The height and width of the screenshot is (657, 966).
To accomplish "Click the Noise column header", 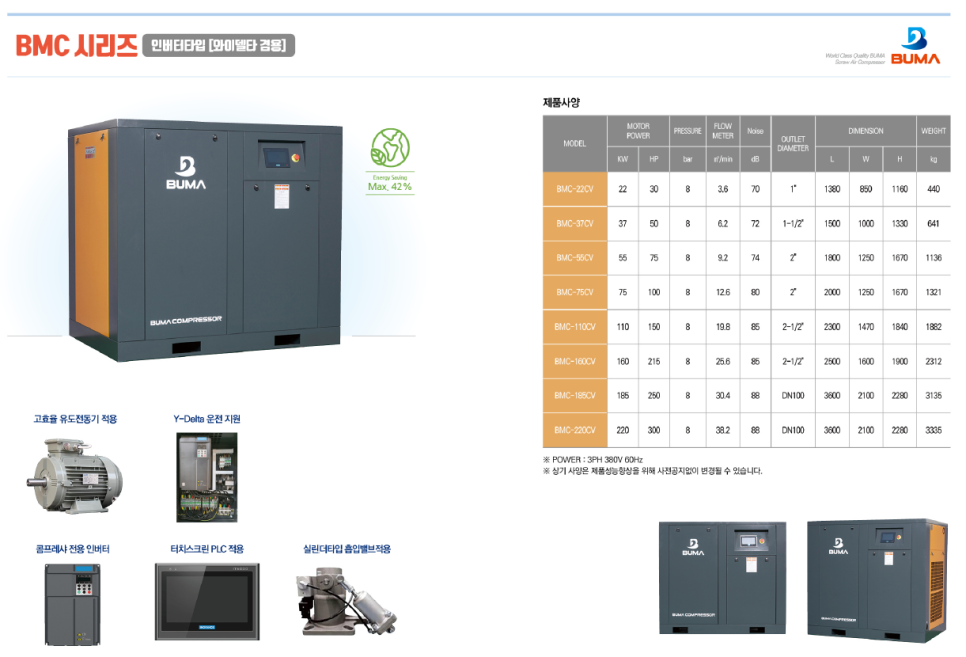I will (755, 131).
